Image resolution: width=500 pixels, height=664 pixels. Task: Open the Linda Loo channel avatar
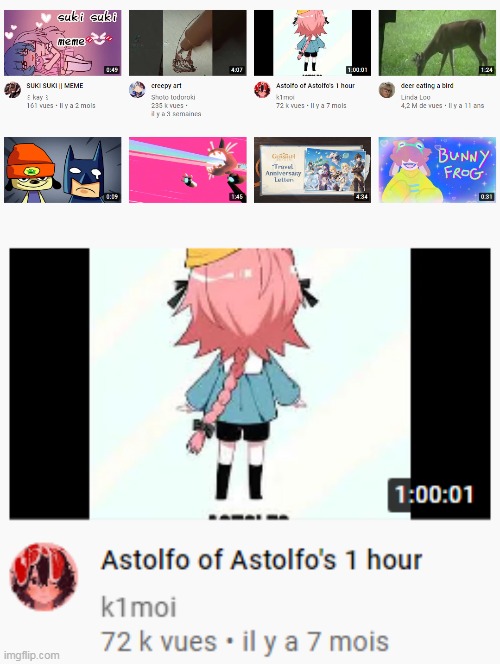[387, 90]
